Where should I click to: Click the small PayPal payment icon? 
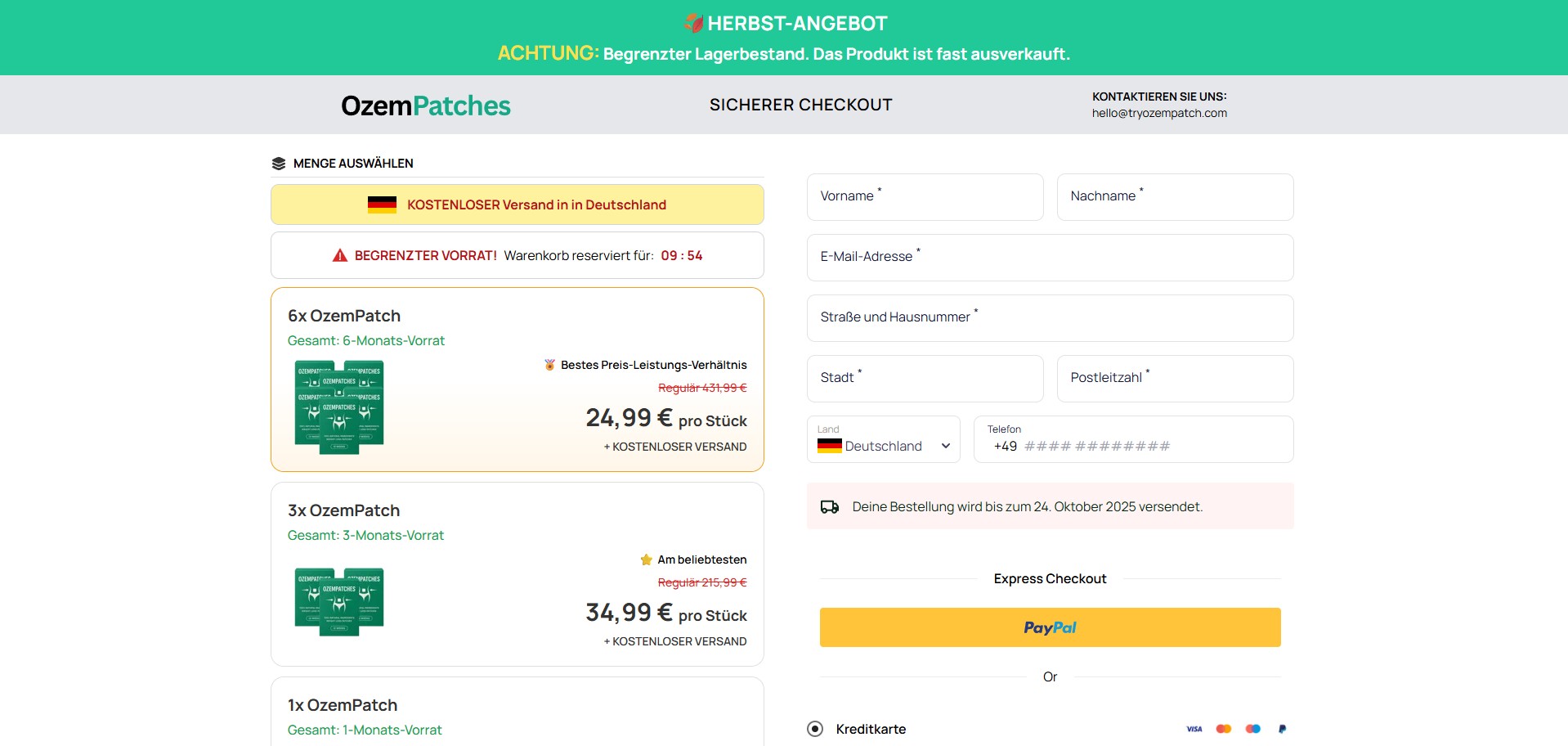click(x=1282, y=729)
